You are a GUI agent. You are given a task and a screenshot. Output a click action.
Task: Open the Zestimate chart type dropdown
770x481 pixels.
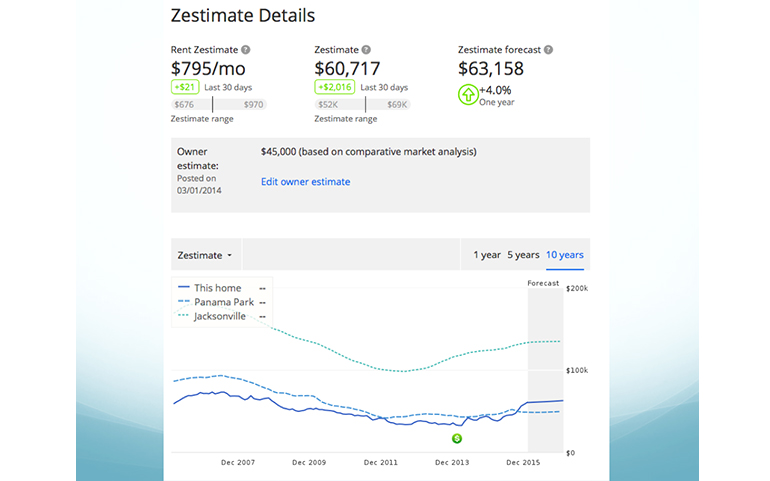[x=205, y=255]
